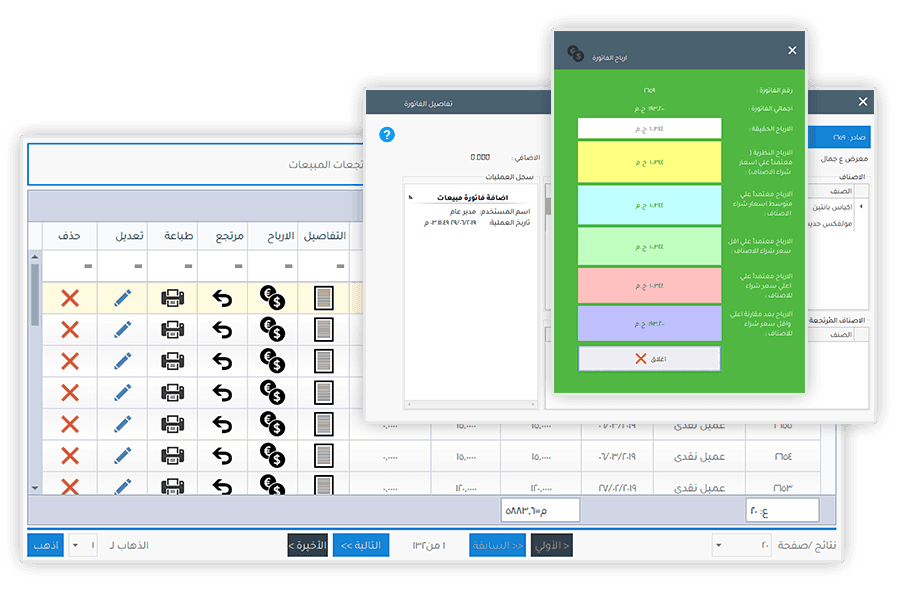The width and height of the screenshot is (900, 600).
Task: Click the yellow theoretical profit box
Action: pyautogui.click(x=649, y=162)
